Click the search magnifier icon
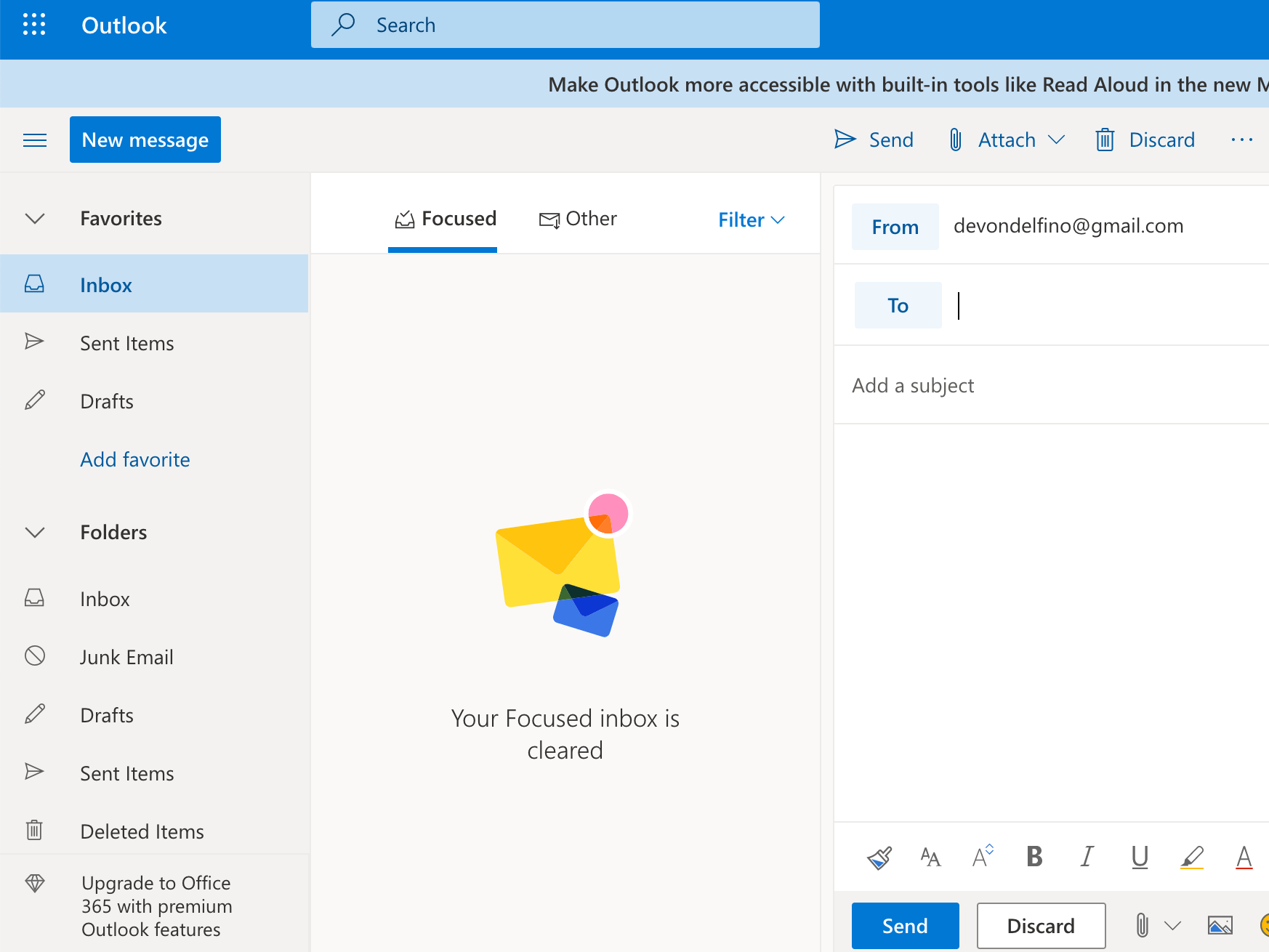 click(x=343, y=25)
